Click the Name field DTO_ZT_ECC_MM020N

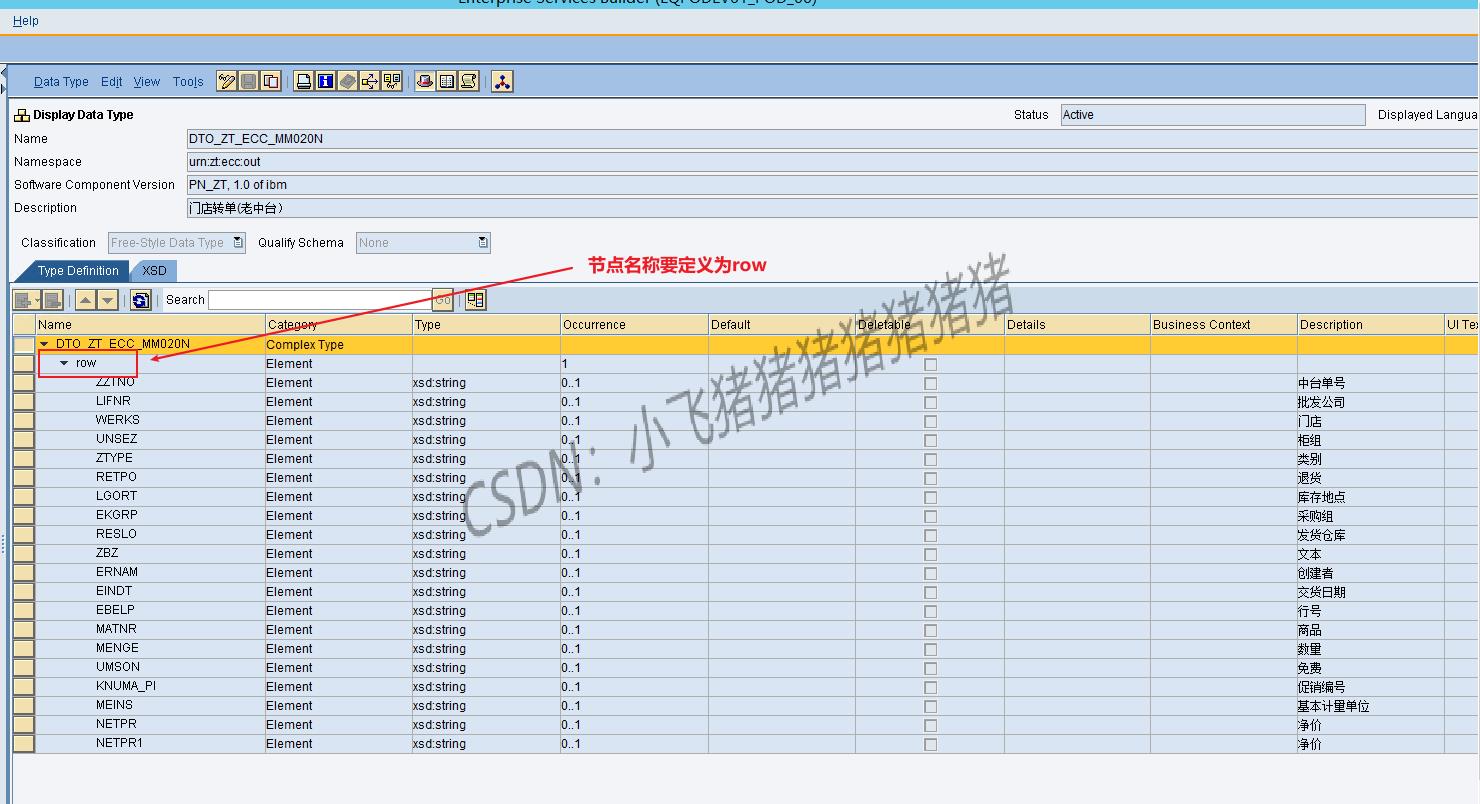(832, 139)
